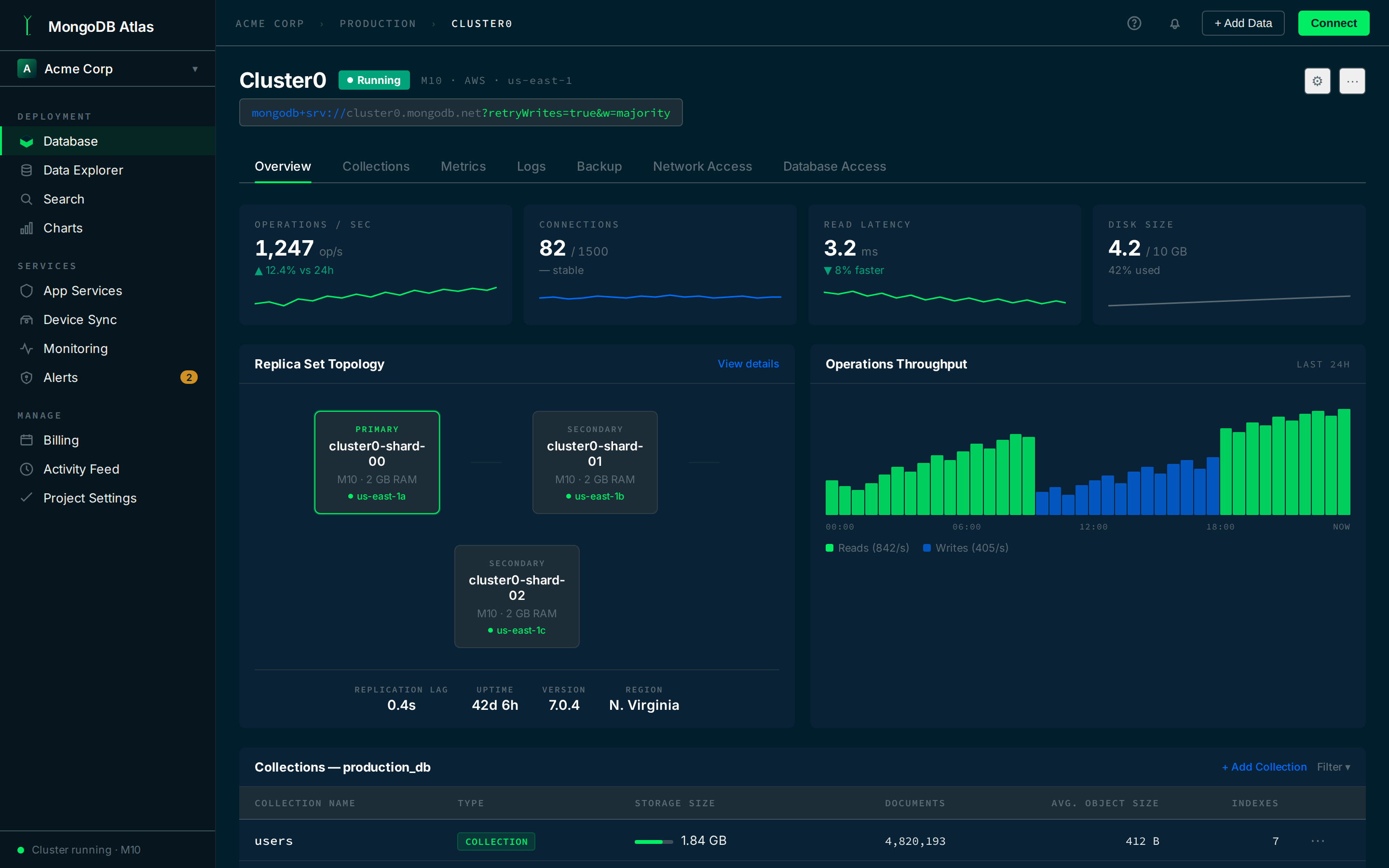Open the Monitoring sidebar item
The image size is (1389, 868).
pos(108,349)
